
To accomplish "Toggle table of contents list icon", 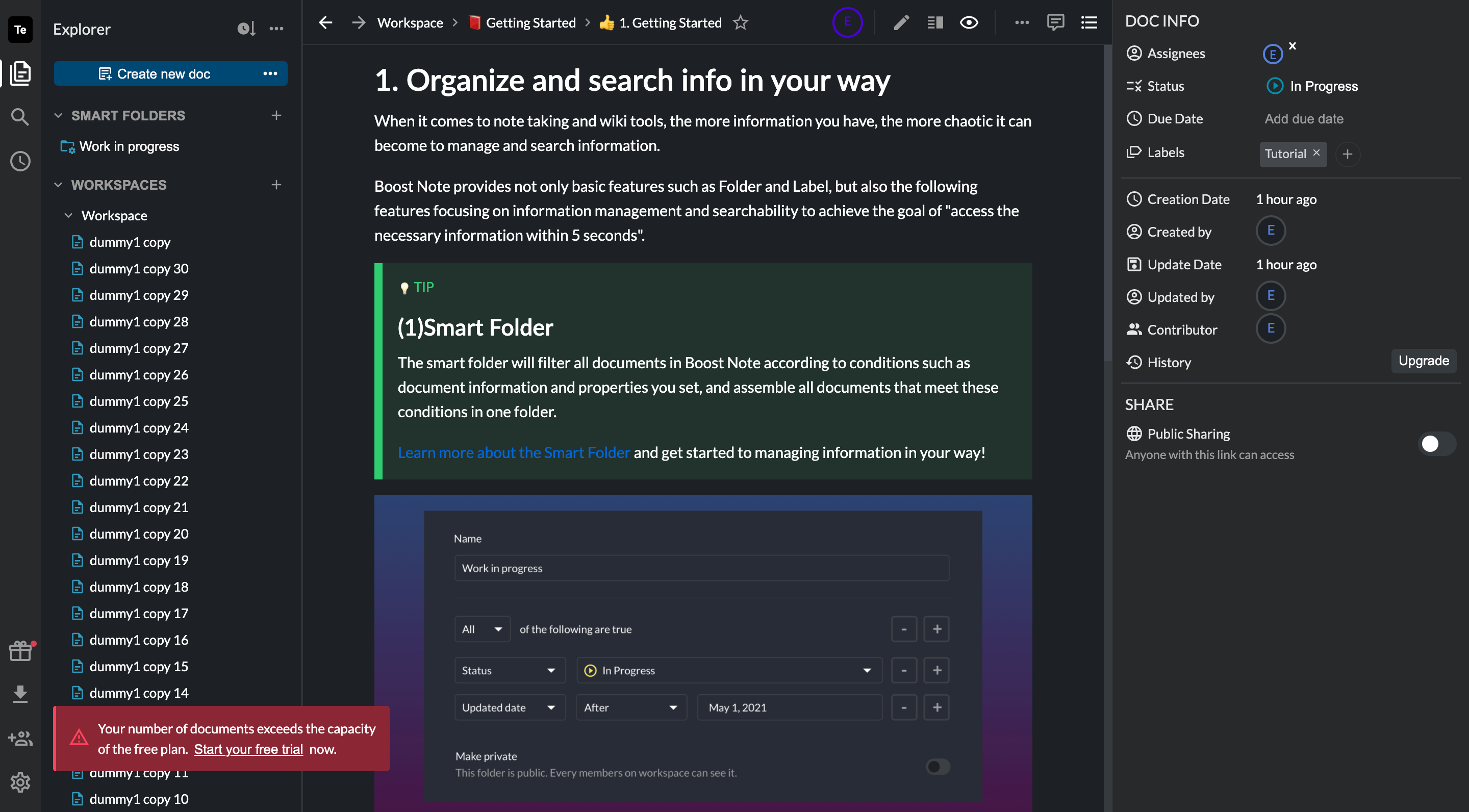I will (1089, 23).
